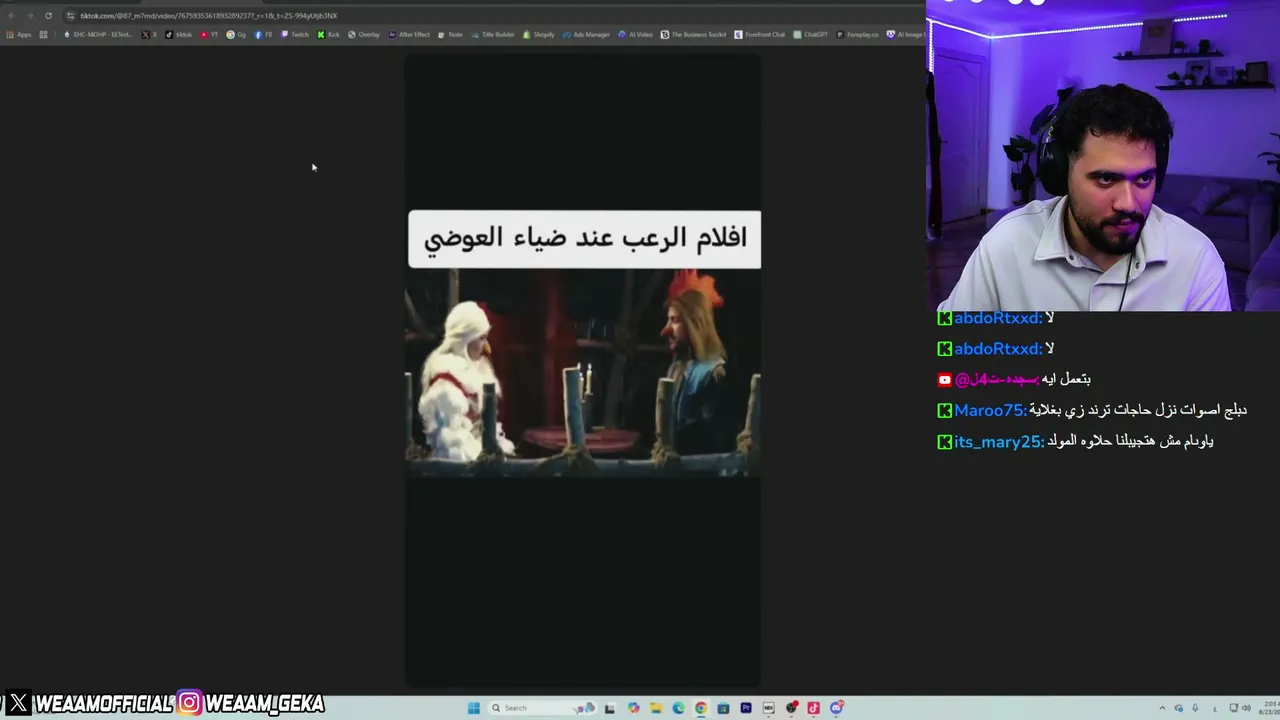Click the browser forward arrow
This screenshot has height=720, width=1280.
[x=30, y=16]
